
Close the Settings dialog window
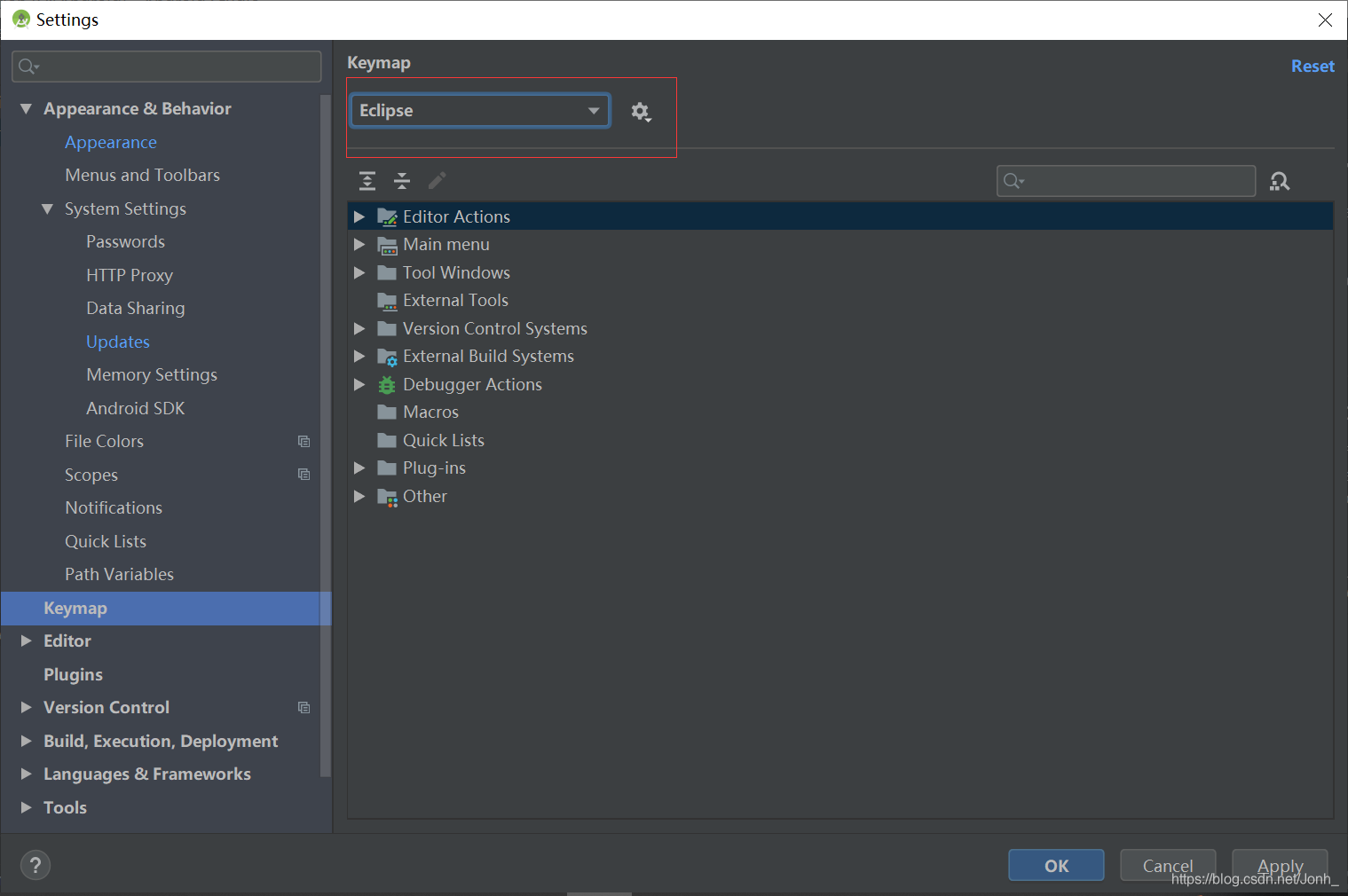[x=1325, y=20]
